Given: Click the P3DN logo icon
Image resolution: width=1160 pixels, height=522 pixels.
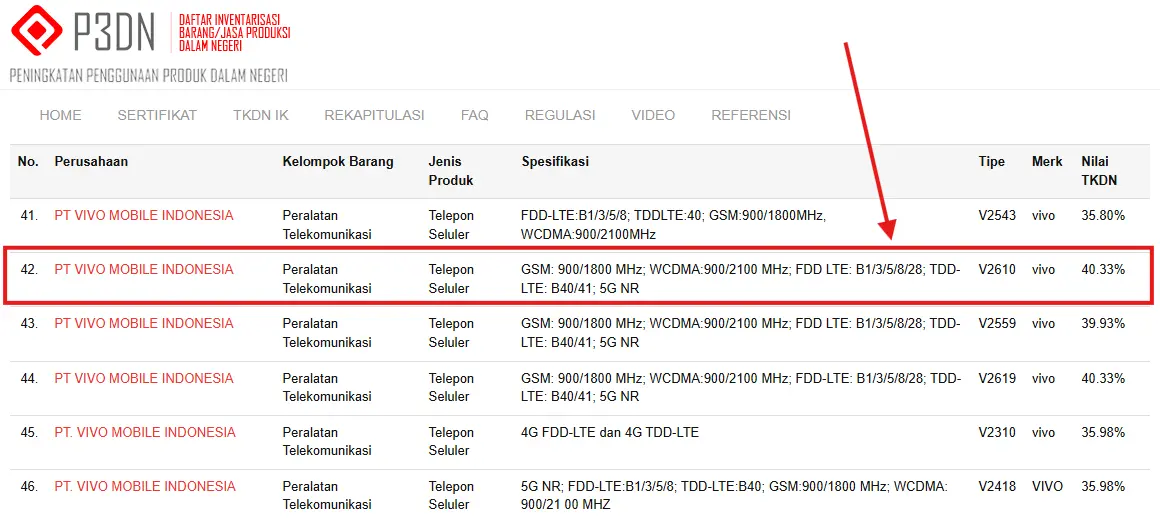Looking at the screenshot, I should 36,30.
